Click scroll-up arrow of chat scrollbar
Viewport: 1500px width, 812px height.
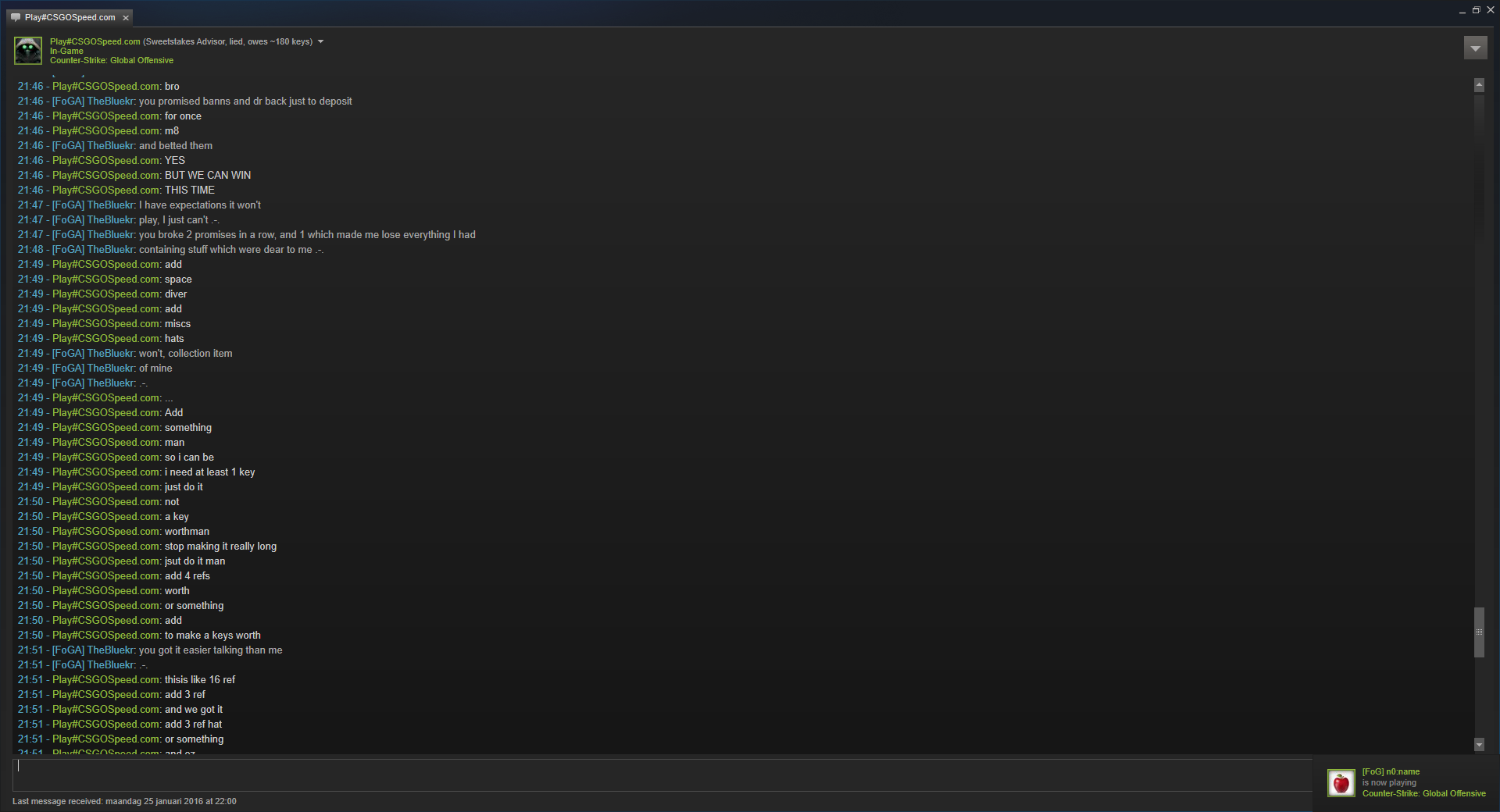coord(1479,85)
